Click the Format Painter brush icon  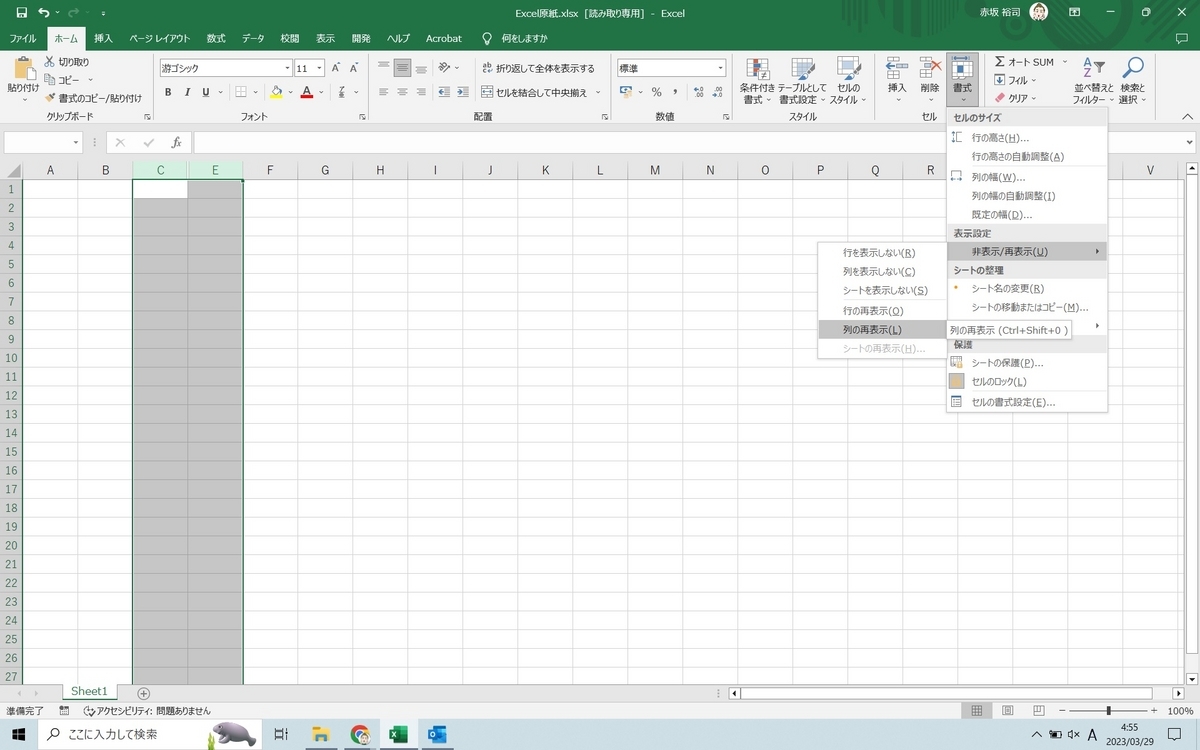pos(50,98)
